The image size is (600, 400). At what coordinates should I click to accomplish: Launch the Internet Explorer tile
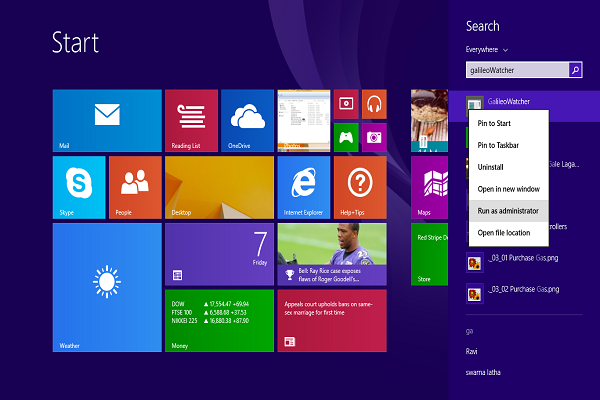tap(304, 187)
